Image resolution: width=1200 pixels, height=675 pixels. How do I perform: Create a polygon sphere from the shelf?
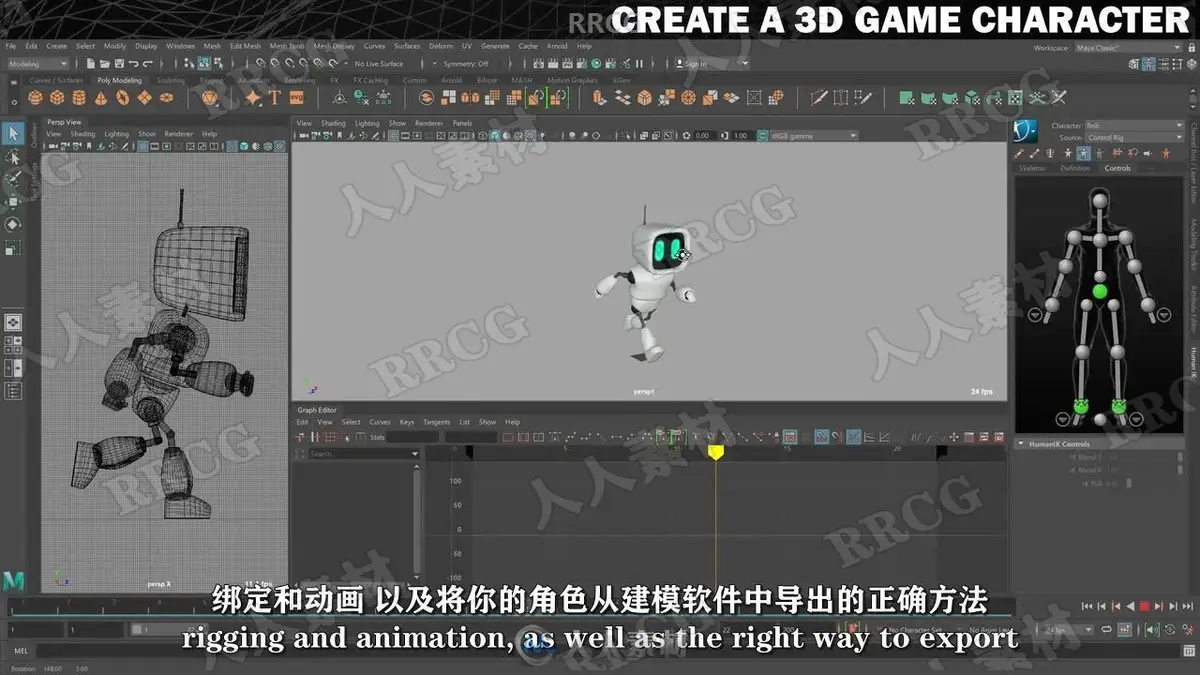point(35,98)
